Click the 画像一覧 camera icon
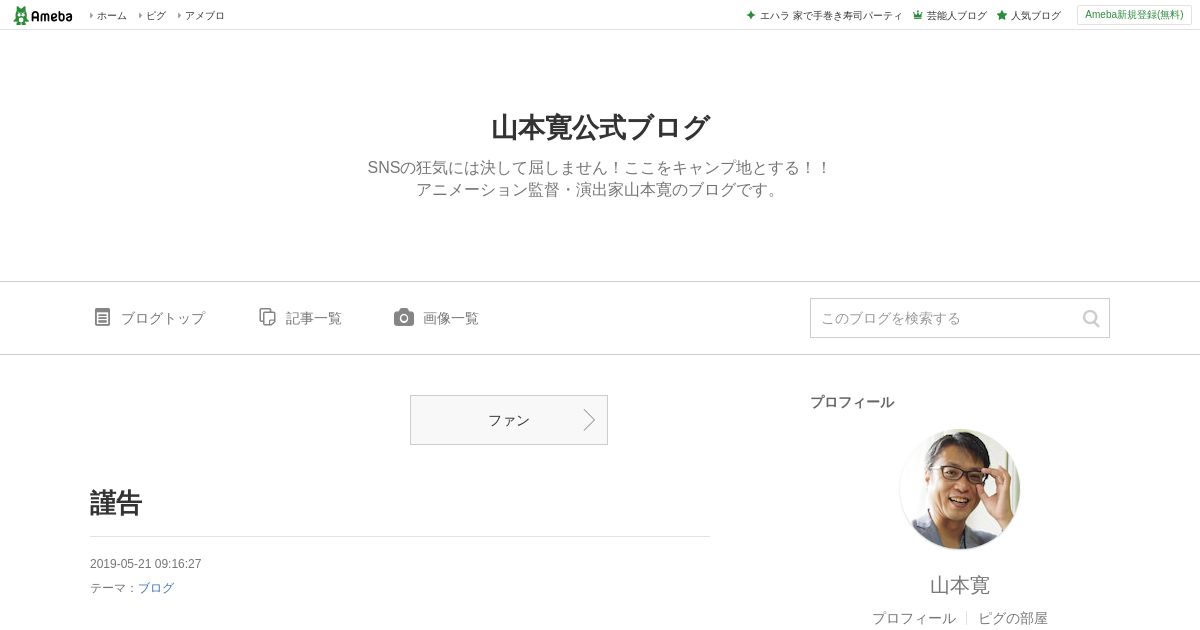Screen dimensions: 1200x630 [404, 317]
